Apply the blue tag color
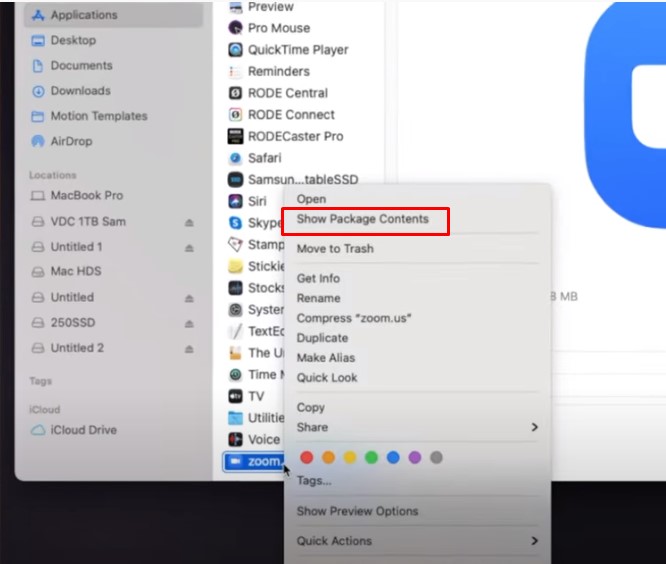666x564 pixels. click(393, 458)
